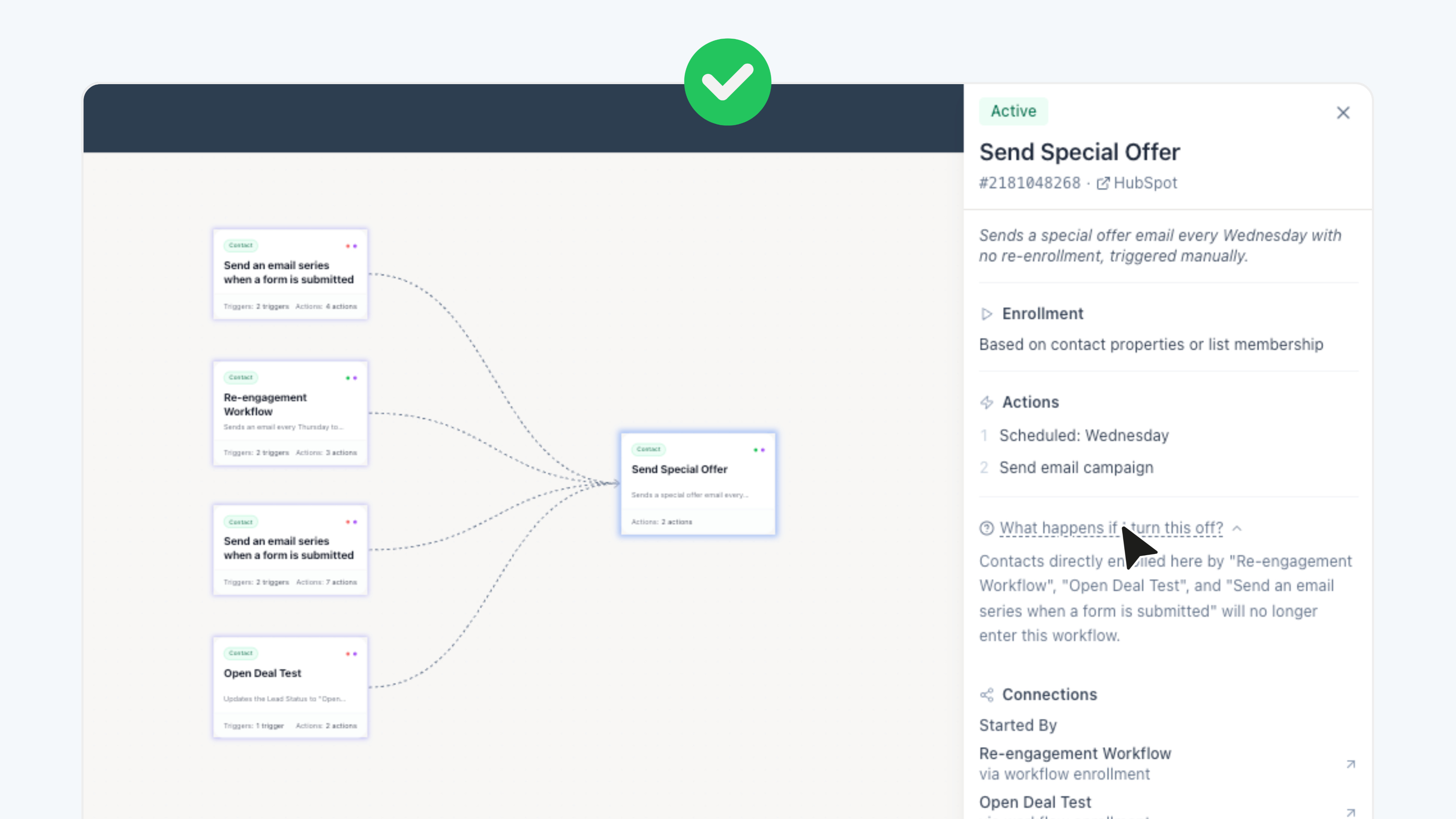
Task: Select the Send Special Offer workflow card
Action: [x=698, y=484]
